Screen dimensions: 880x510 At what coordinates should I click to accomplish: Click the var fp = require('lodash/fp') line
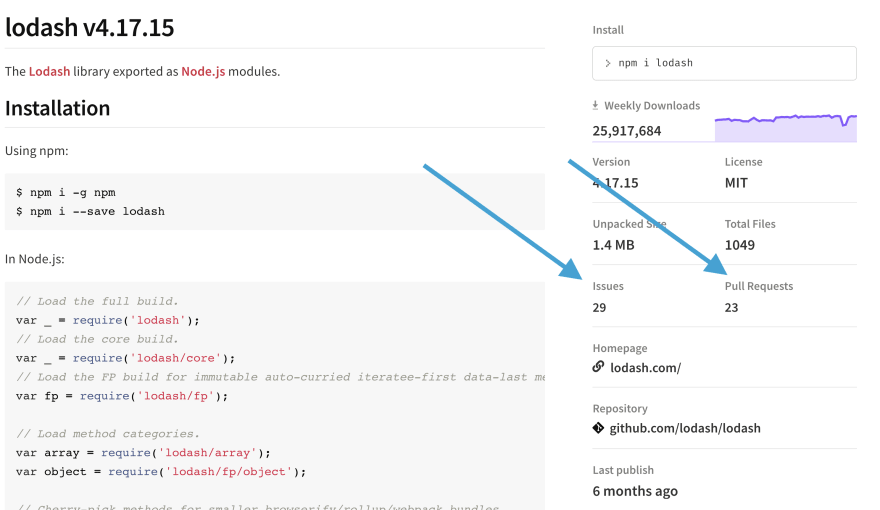122,396
